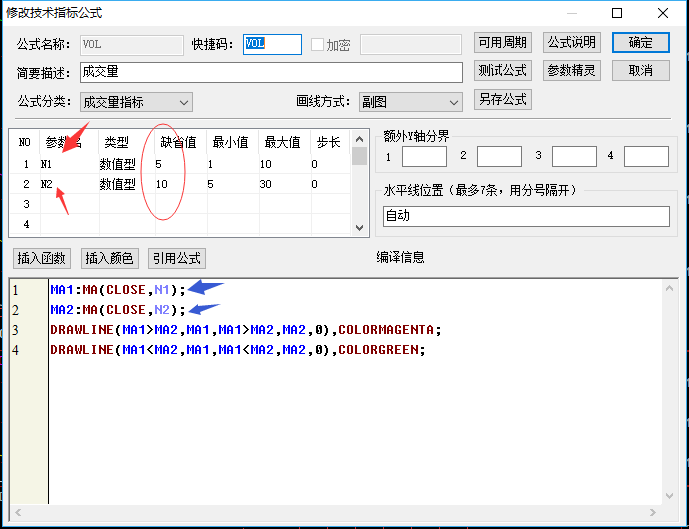689x529 pixels.
Task: Click maximum value 10 for N1
Action: pos(285,164)
